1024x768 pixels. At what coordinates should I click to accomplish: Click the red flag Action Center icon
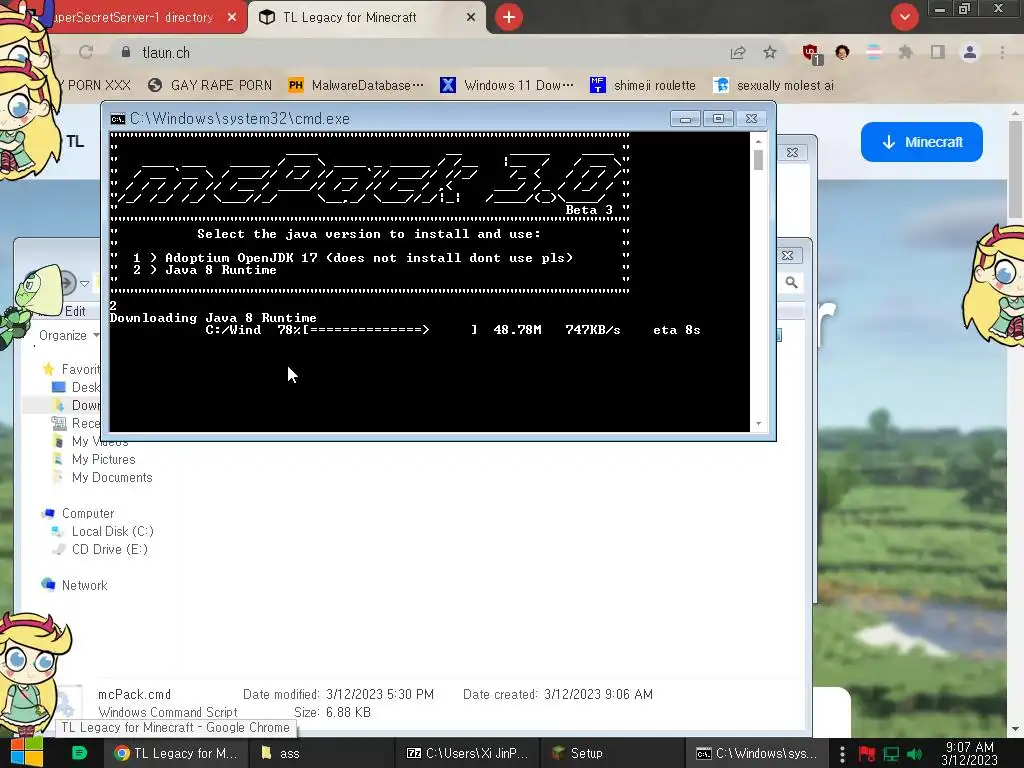pos(867,754)
